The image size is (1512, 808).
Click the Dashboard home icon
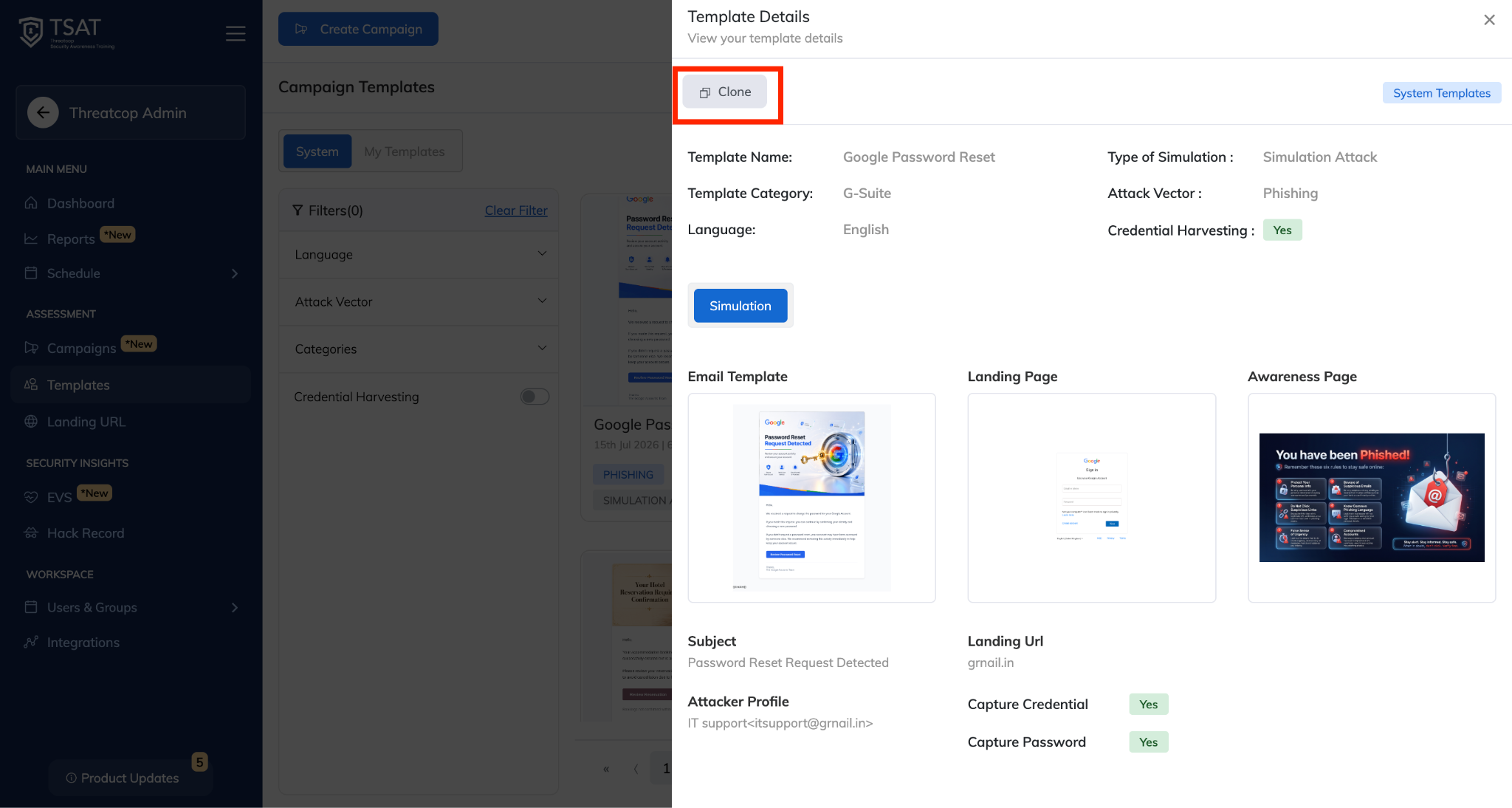pos(31,203)
